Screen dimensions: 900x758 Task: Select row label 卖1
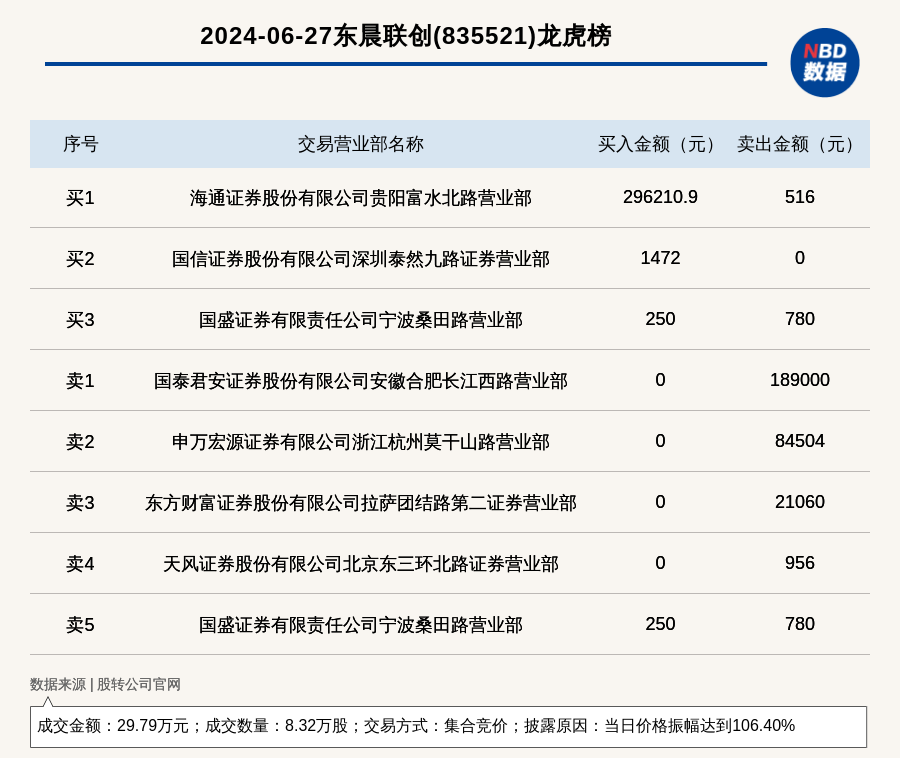click(80, 380)
